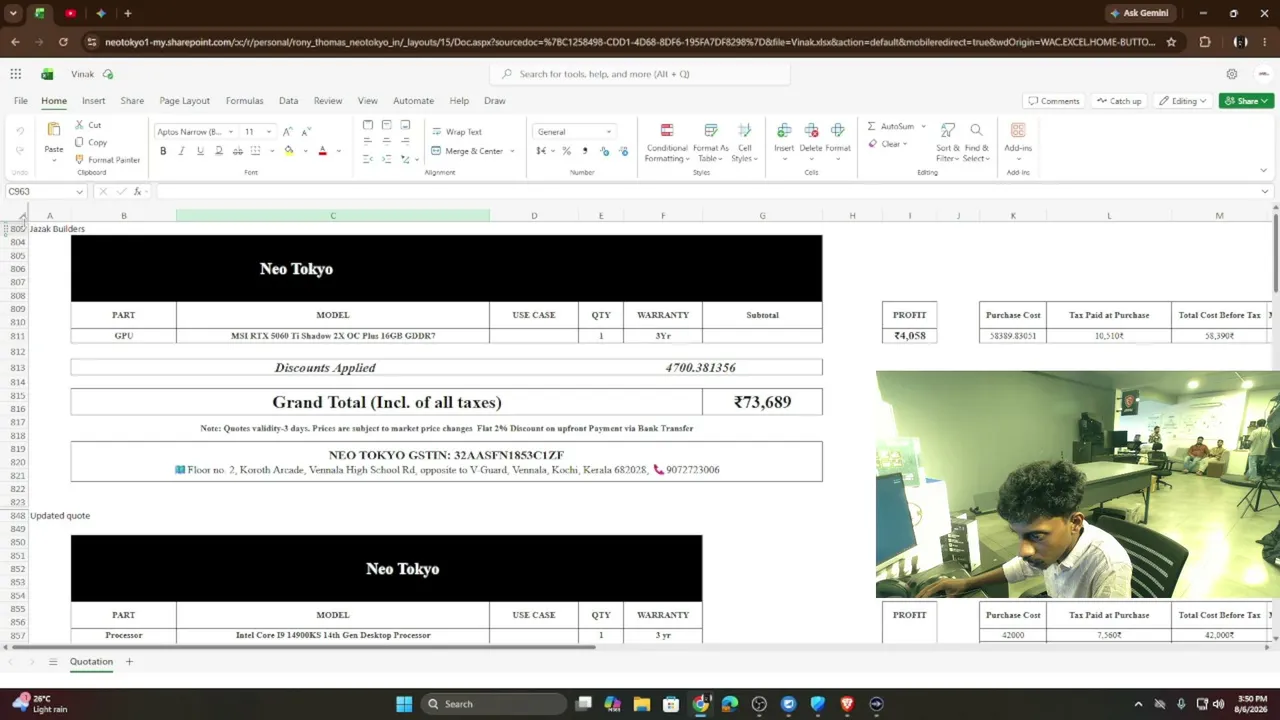Open all sheets list icon
The image size is (1280, 720).
[53, 662]
